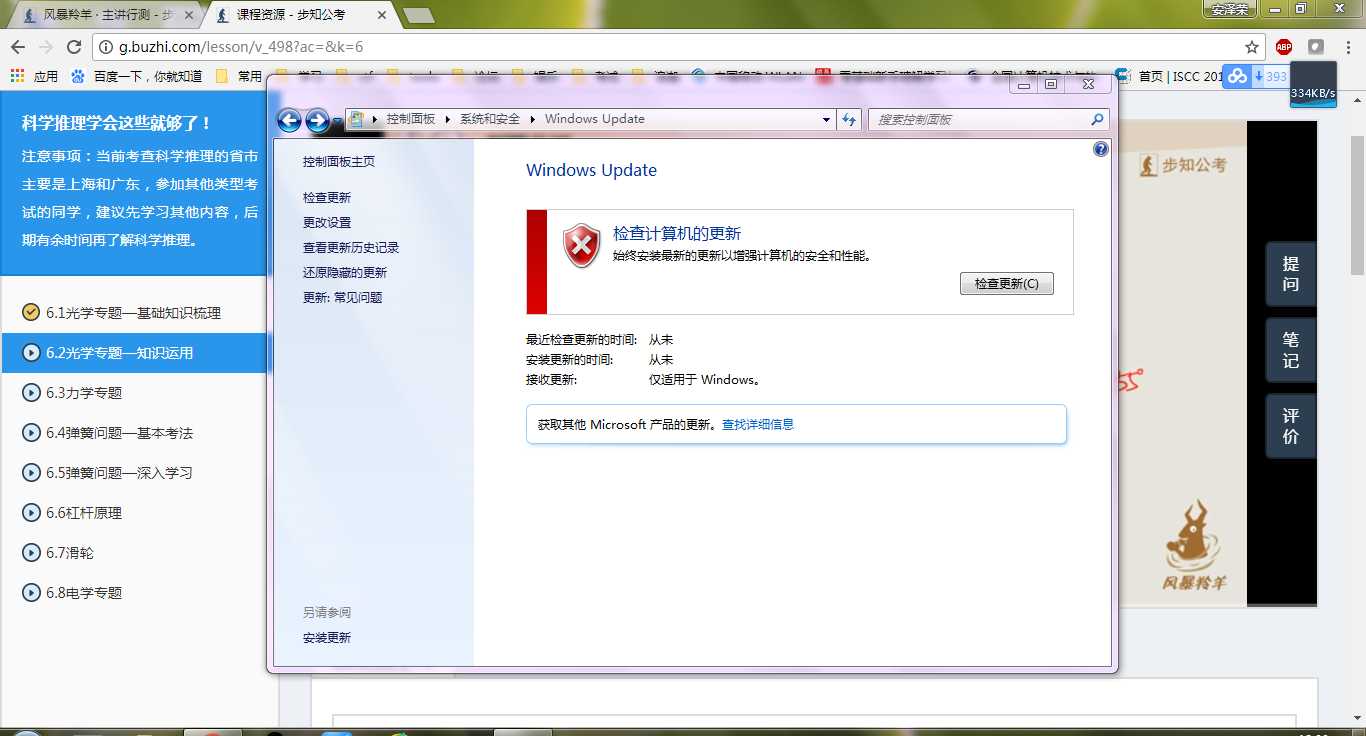Open the 常用 bookmarks folder

click(x=239, y=76)
